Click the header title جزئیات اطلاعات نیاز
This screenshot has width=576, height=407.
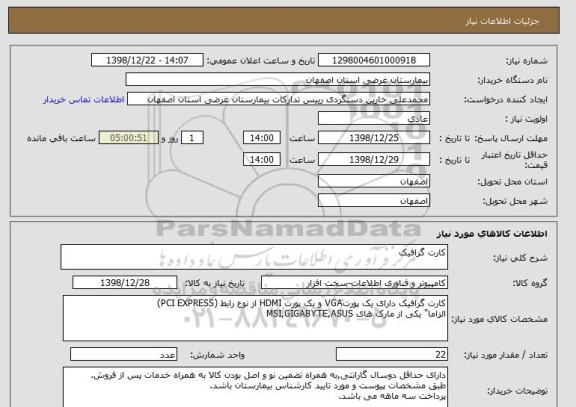(502, 21)
